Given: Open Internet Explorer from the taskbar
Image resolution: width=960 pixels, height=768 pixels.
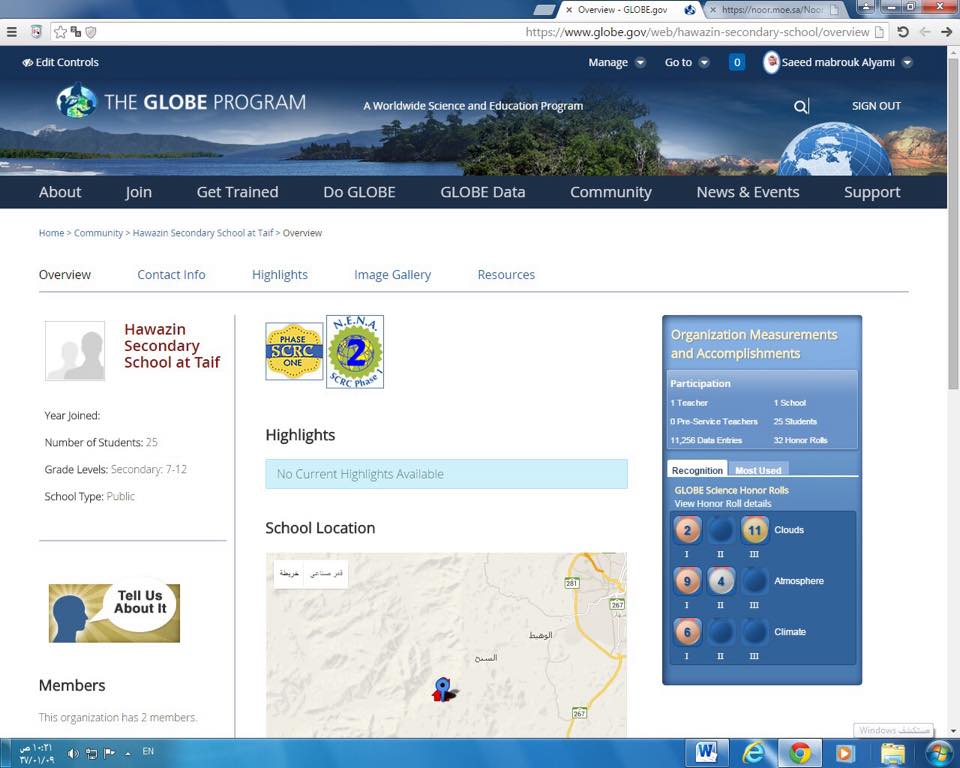Looking at the screenshot, I should (x=754, y=753).
